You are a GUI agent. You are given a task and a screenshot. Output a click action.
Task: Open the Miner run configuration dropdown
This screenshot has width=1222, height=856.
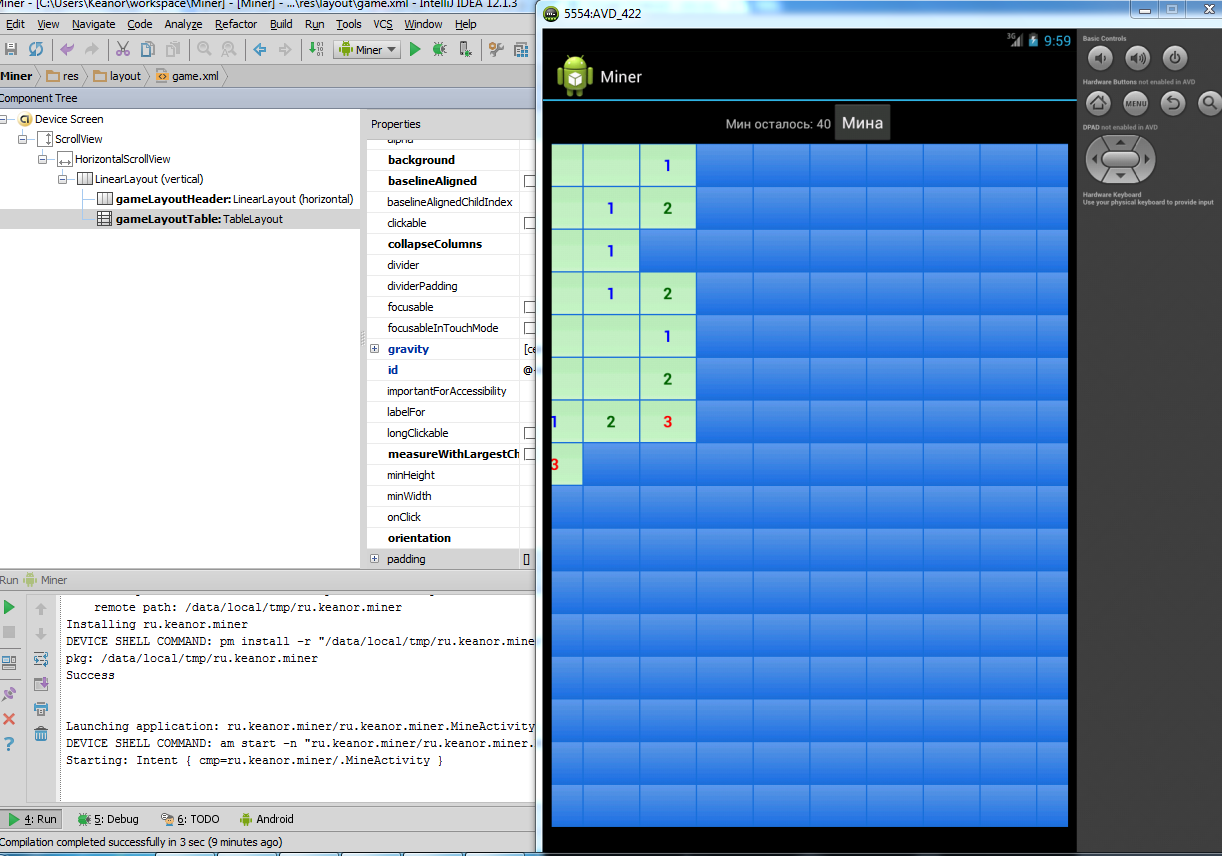pyautogui.click(x=367, y=49)
